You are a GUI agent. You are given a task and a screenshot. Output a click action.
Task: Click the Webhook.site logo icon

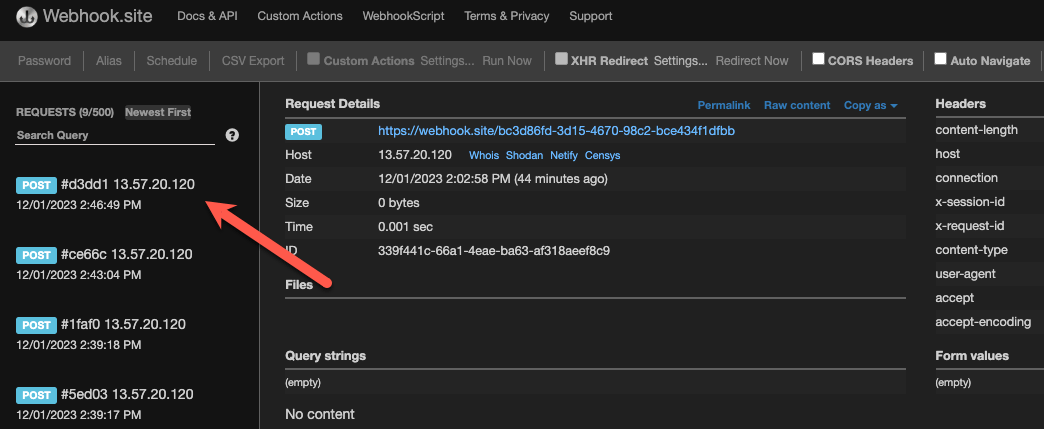[26, 17]
